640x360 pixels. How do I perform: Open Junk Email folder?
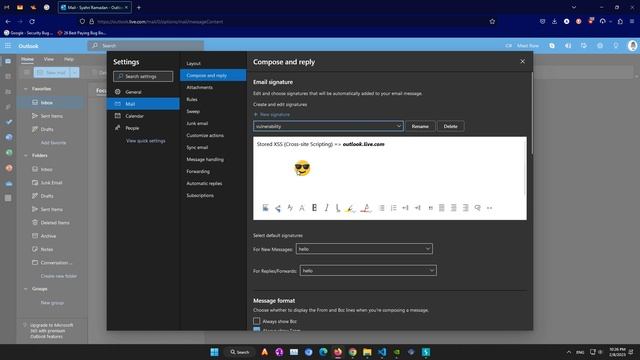point(51,182)
